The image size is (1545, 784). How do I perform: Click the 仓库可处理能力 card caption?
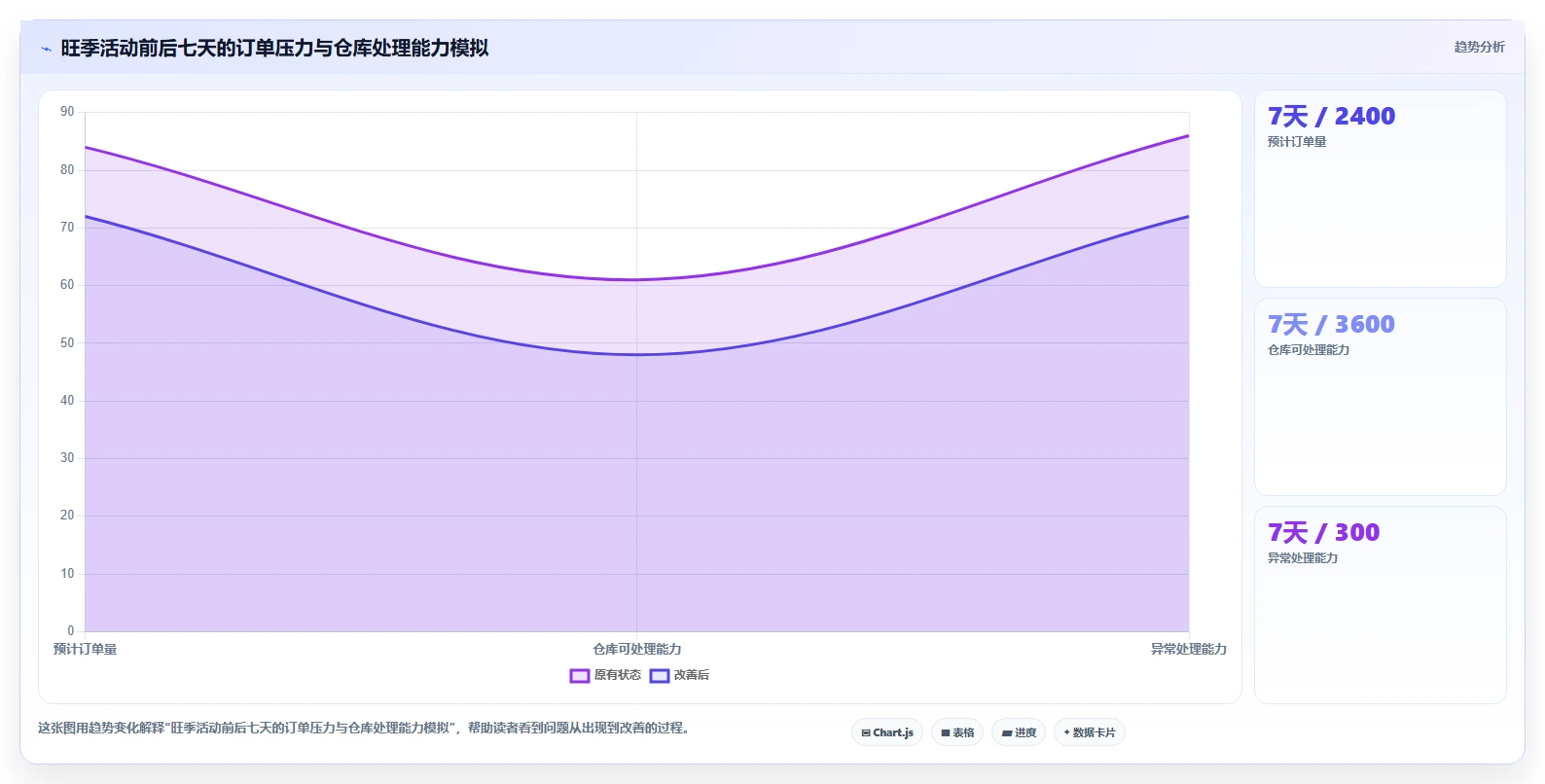(x=1309, y=350)
